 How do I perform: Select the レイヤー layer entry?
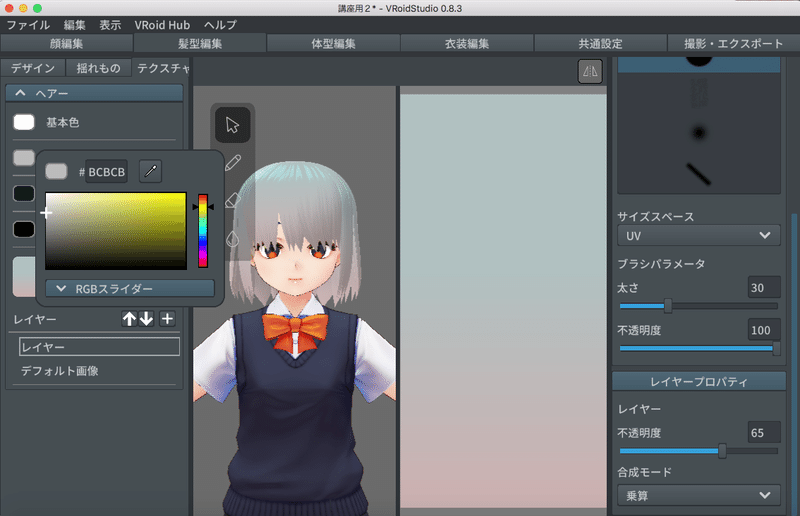[99, 347]
